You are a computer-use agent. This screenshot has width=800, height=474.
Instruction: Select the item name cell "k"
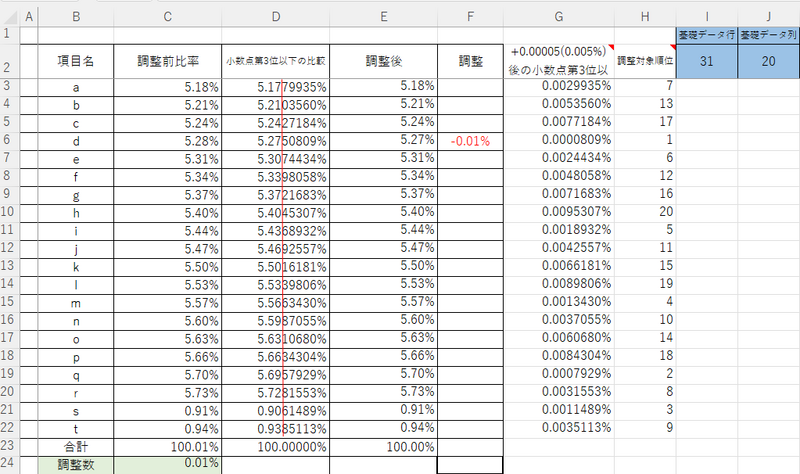click(x=76, y=267)
